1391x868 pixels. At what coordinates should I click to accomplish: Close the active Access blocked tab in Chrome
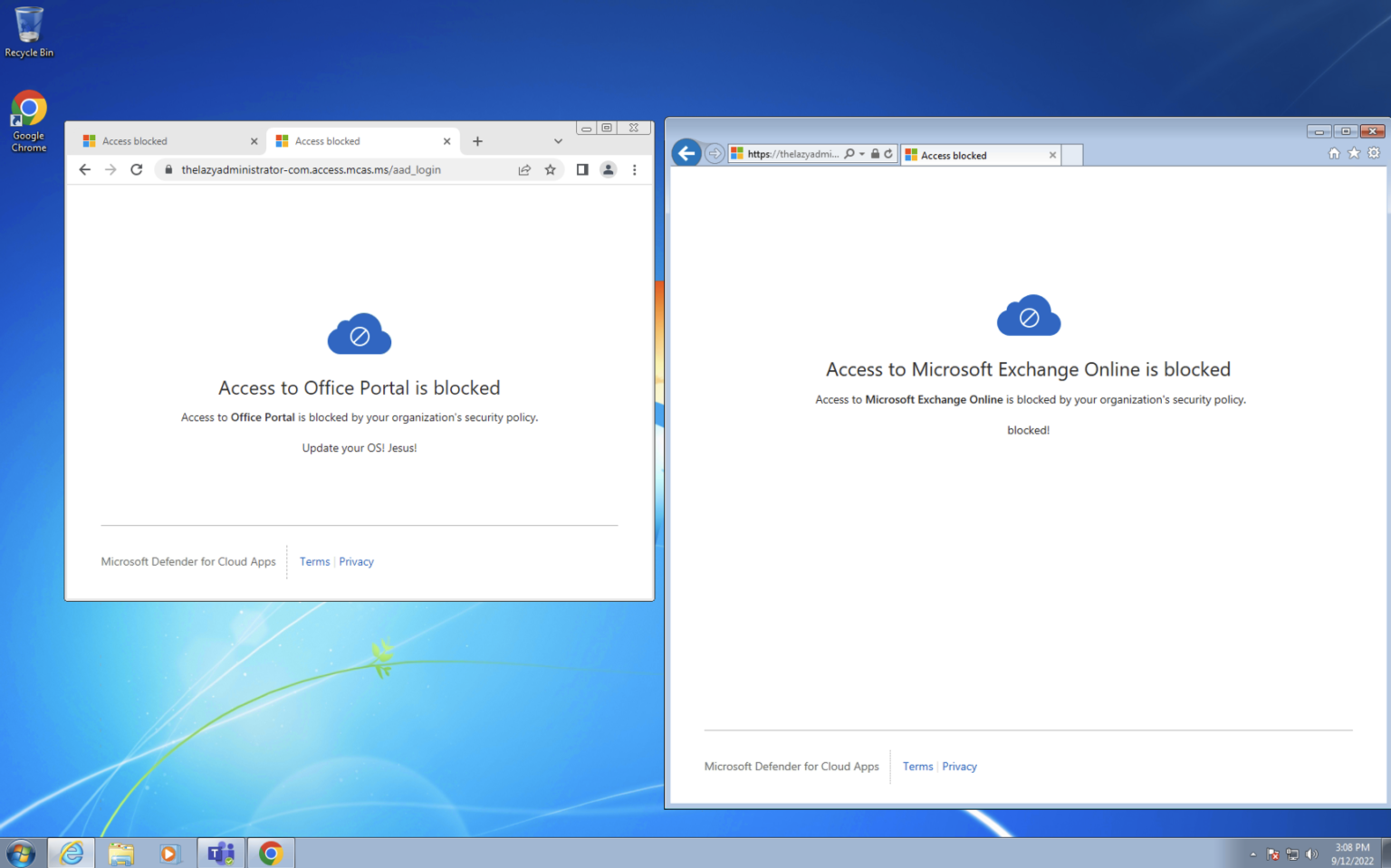point(446,141)
